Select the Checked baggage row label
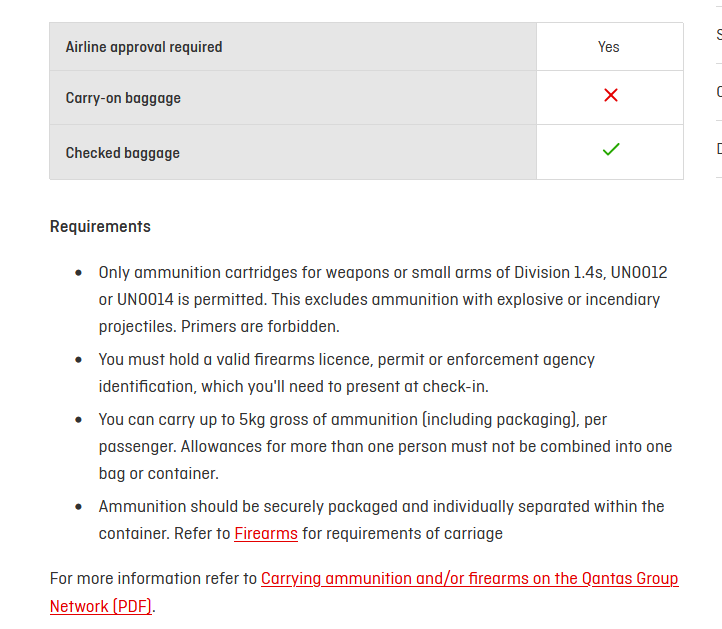Screen dimensions: 722x629 (123, 153)
